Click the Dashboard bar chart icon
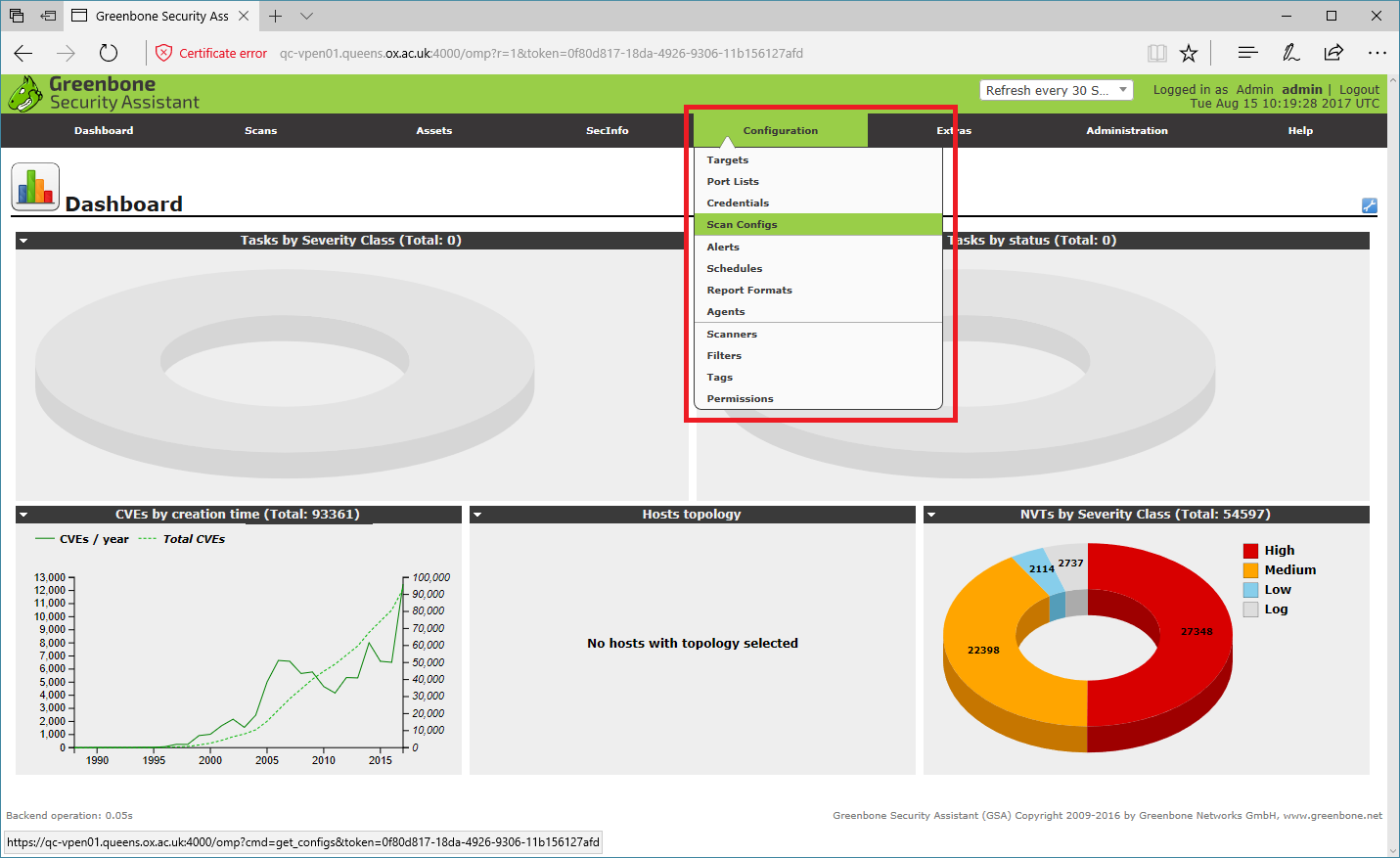Viewport: 1400px width, 858px height. [x=35, y=187]
